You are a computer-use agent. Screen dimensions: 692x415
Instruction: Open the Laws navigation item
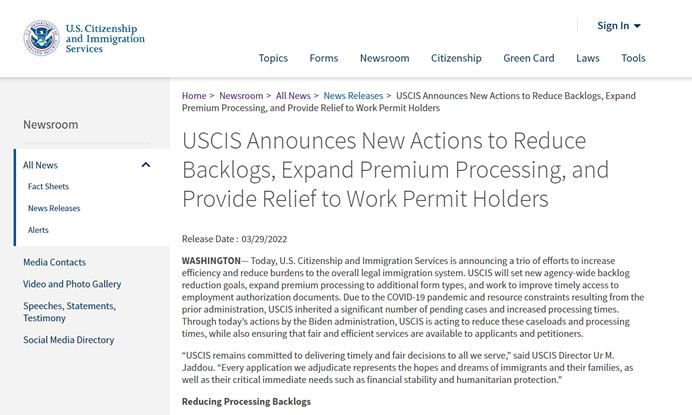tap(588, 58)
